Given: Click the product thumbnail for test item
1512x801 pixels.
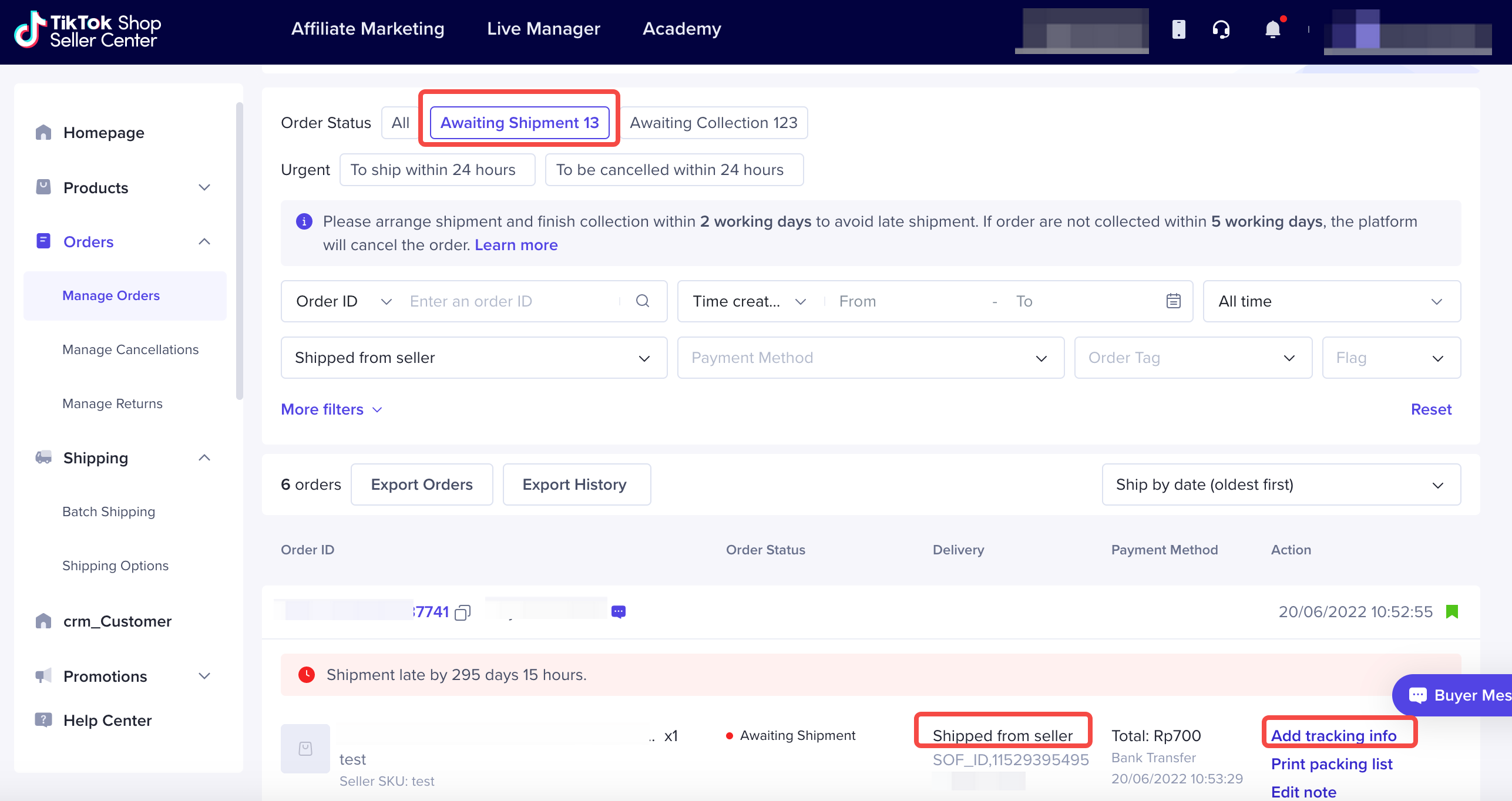Looking at the screenshot, I should 305,749.
